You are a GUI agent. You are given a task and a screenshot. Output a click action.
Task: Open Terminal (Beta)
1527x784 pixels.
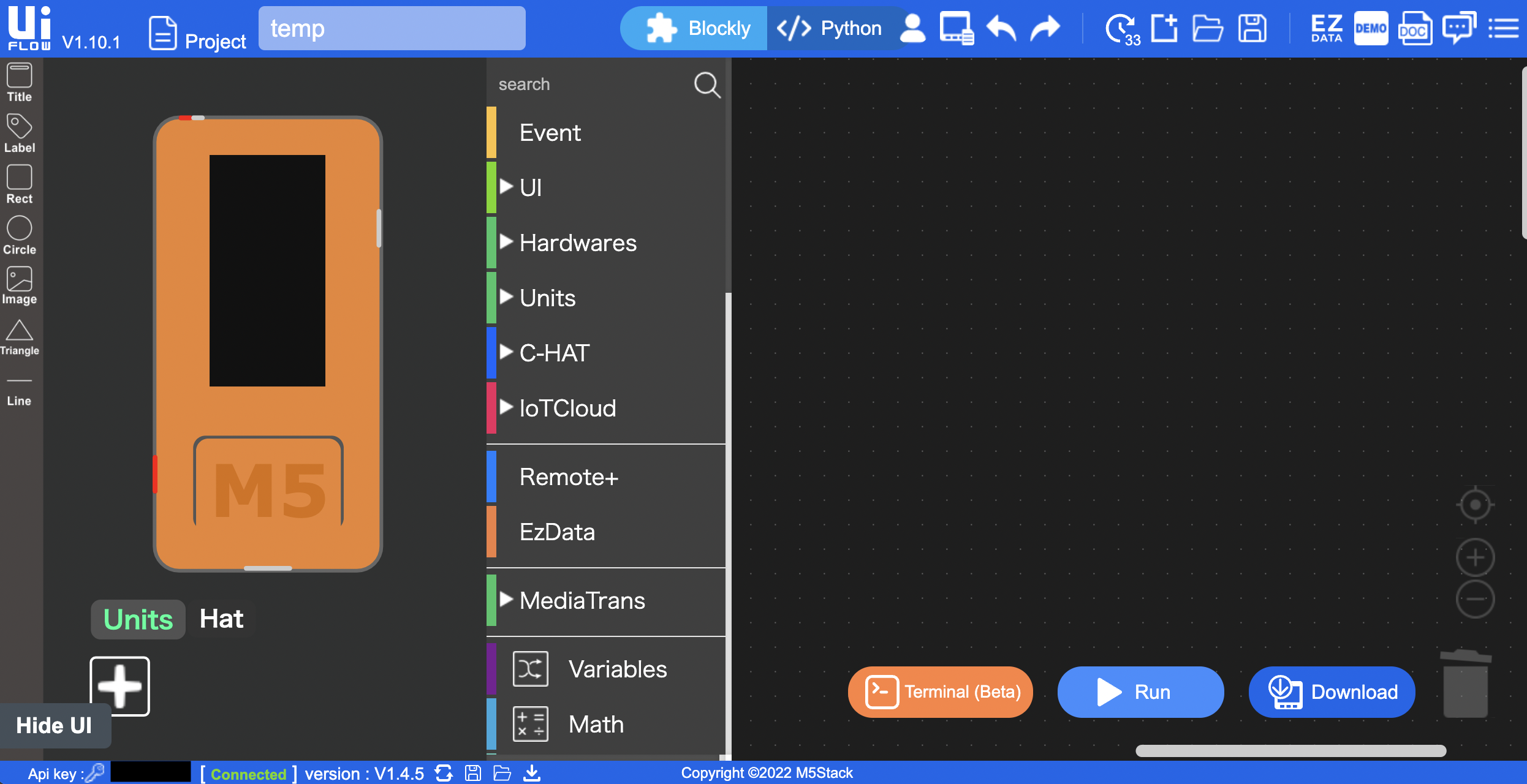941,692
